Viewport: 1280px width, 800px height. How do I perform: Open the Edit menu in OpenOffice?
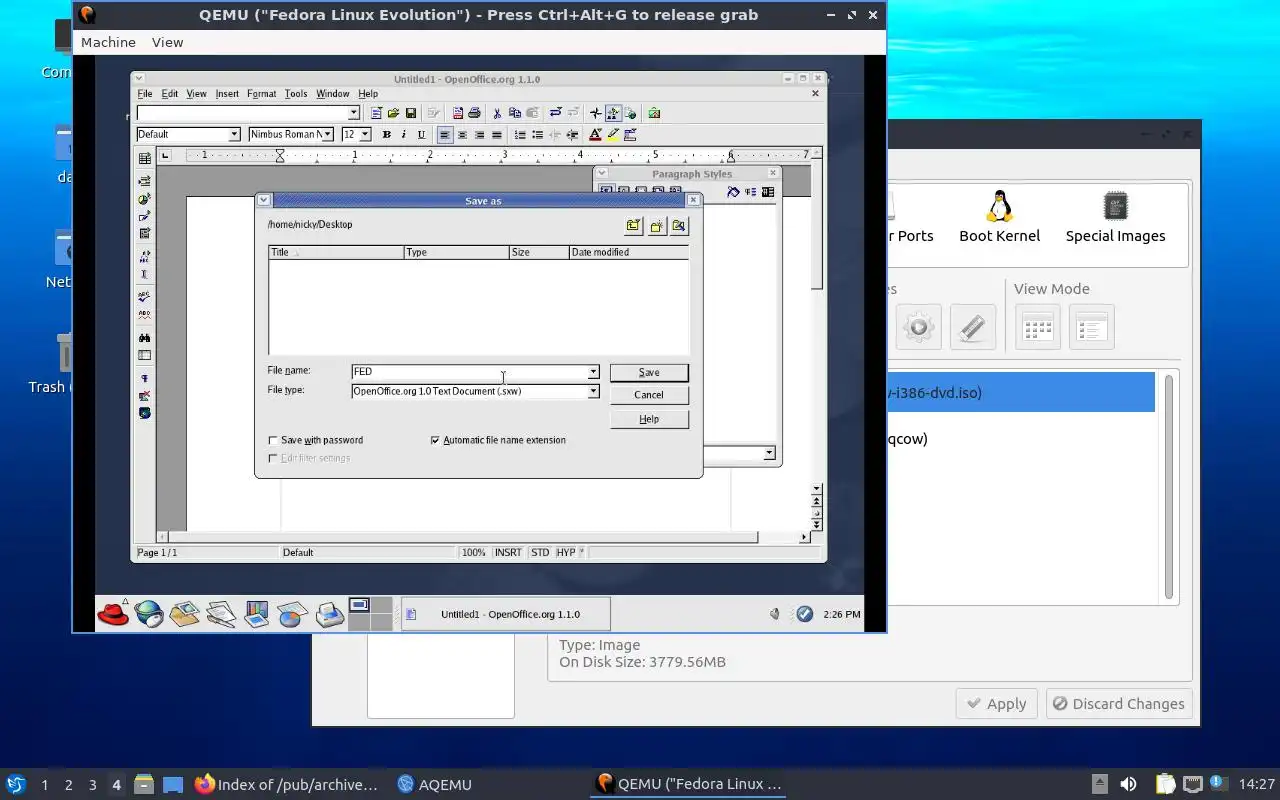click(170, 94)
